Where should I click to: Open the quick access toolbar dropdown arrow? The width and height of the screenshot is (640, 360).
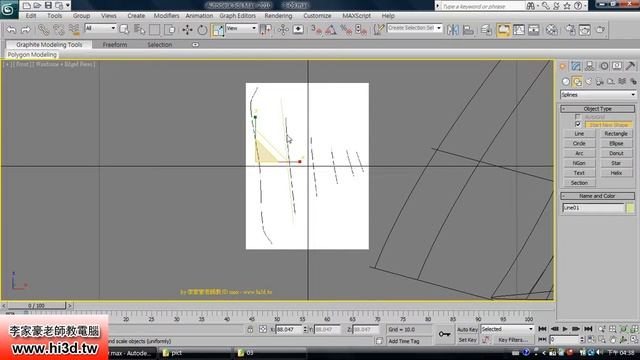[68, 5]
